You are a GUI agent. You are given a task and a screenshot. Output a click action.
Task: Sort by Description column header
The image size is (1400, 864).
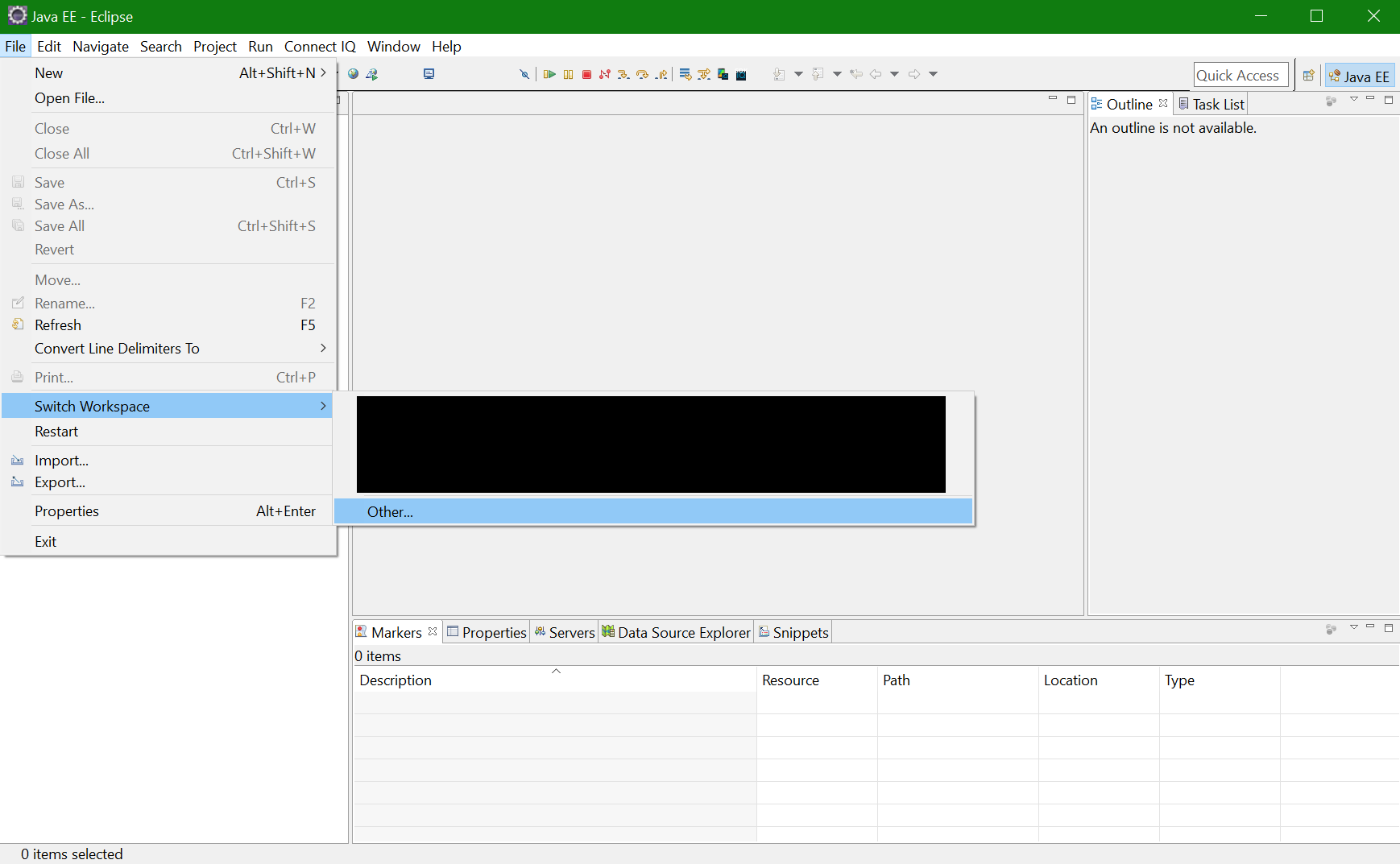555,680
